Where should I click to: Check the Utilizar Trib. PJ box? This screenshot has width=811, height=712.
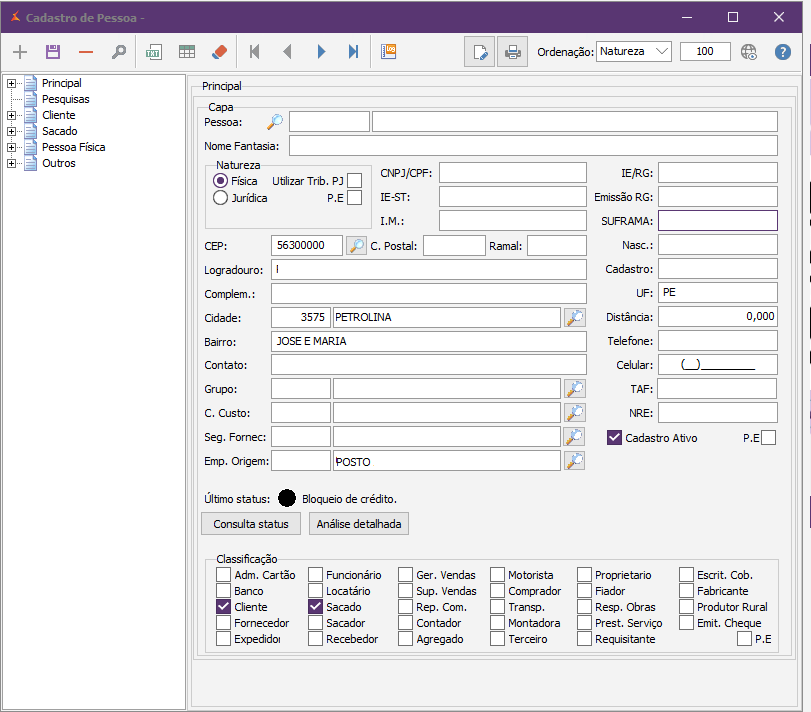click(354, 181)
